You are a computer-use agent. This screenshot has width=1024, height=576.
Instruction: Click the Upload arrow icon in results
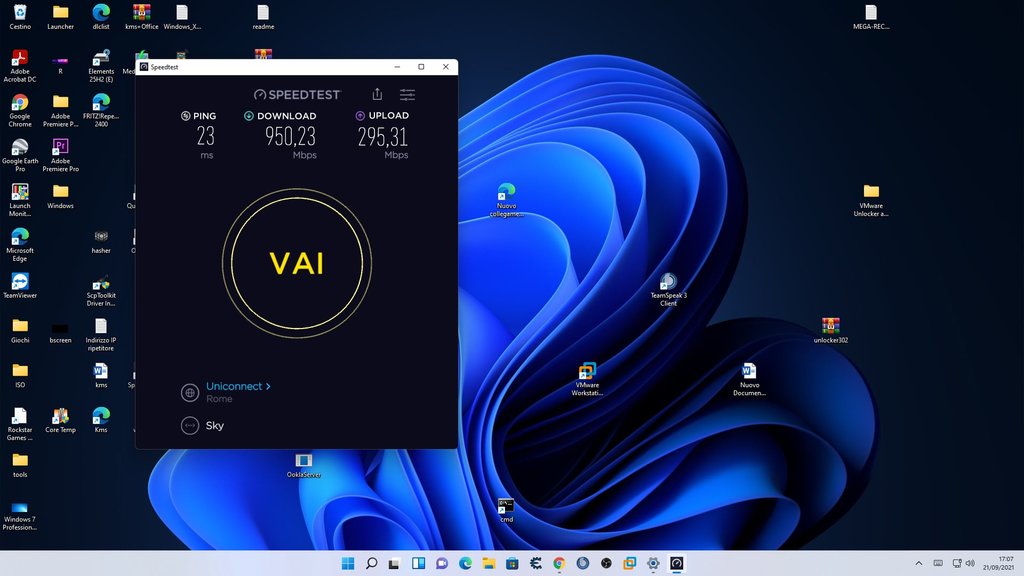coord(360,116)
